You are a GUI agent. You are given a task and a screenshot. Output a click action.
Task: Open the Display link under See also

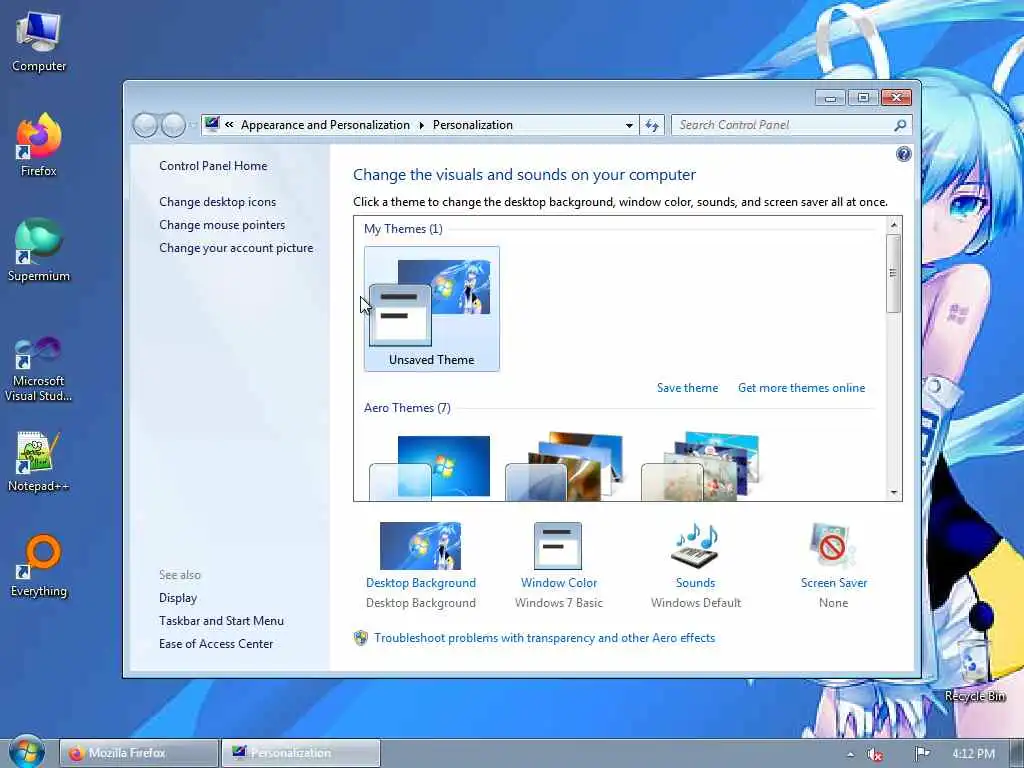178,598
